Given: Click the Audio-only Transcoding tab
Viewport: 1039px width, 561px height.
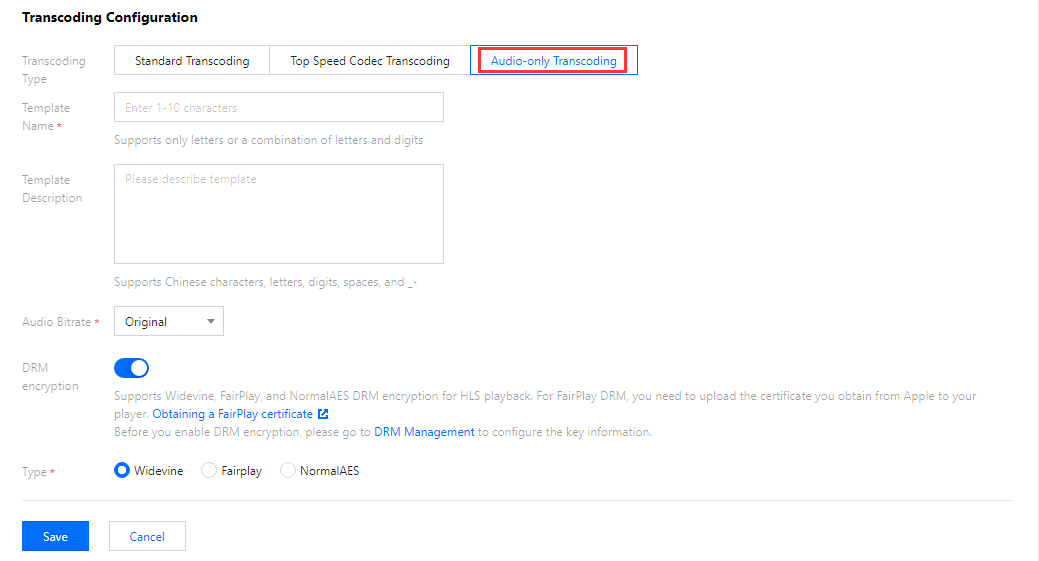Looking at the screenshot, I should (553, 61).
